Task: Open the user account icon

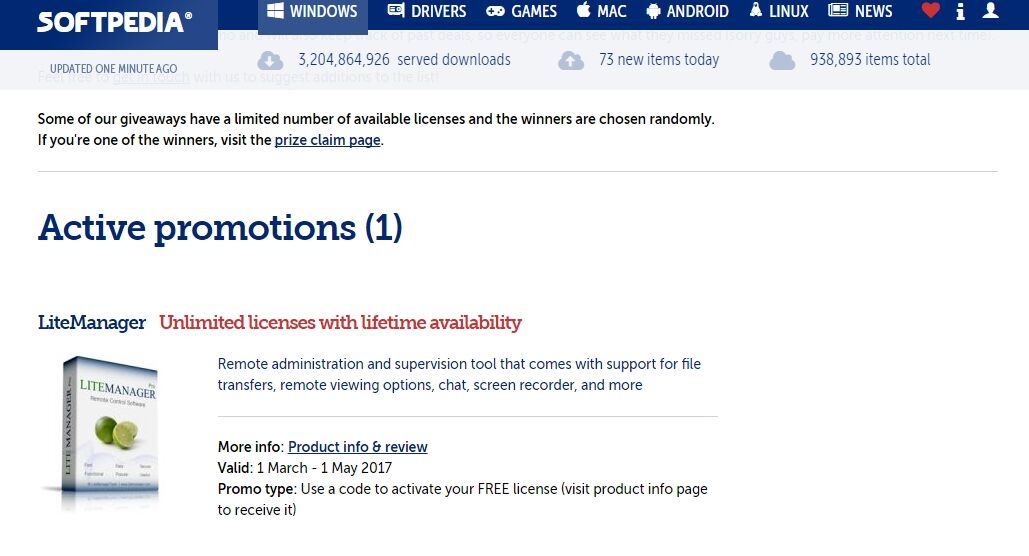Action: (x=990, y=11)
